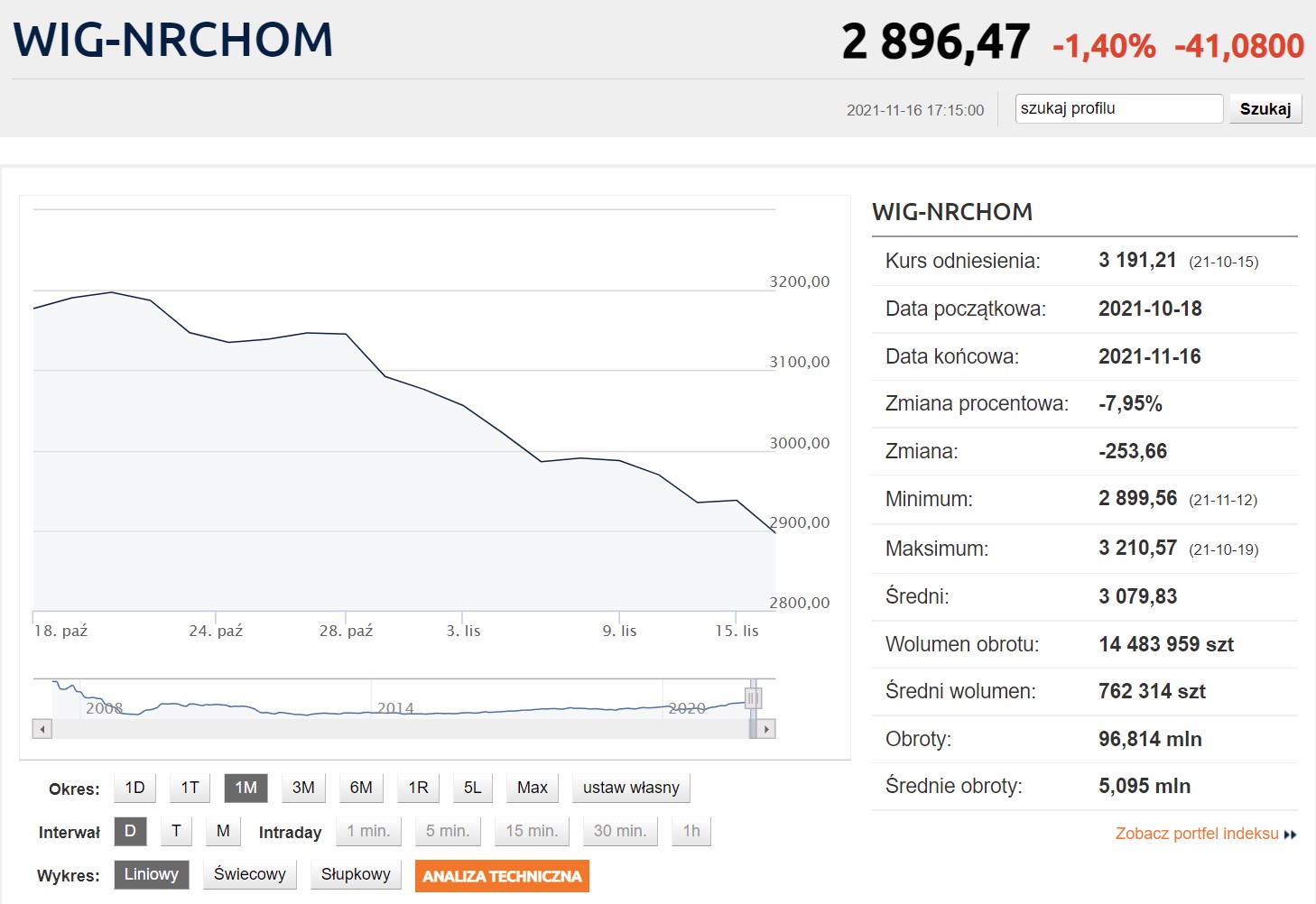Viewport: 1316px width, 904px height.
Task: Click the left scroll arrow under mini chart
Action: coord(42,729)
